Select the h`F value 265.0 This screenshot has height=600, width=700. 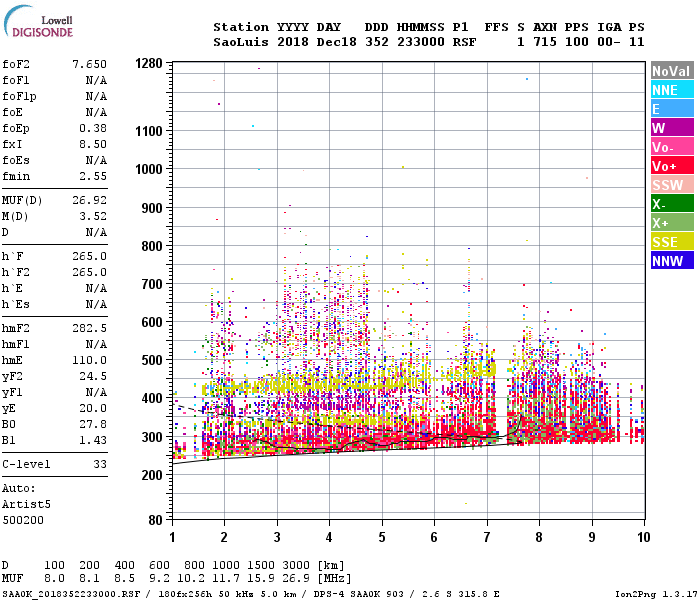tap(89, 256)
